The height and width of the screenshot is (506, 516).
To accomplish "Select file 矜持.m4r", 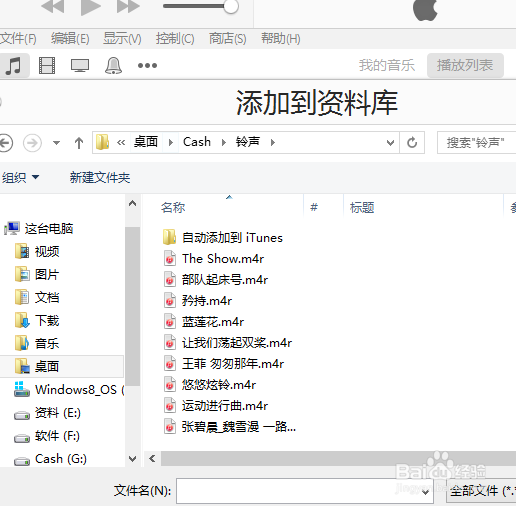I will [x=197, y=301].
